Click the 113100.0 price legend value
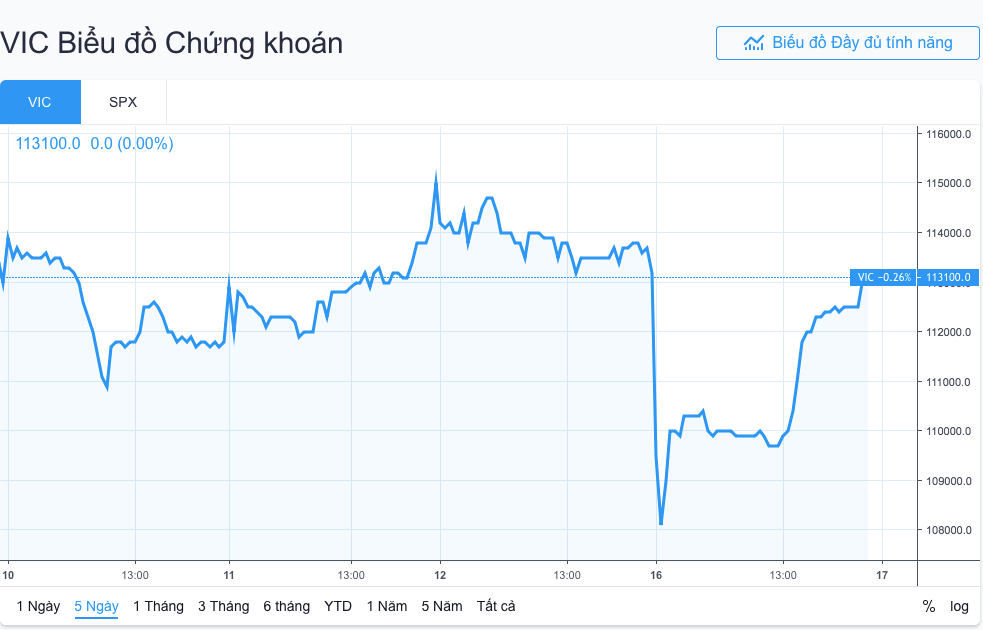The height and width of the screenshot is (630, 983). click(48, 143)
